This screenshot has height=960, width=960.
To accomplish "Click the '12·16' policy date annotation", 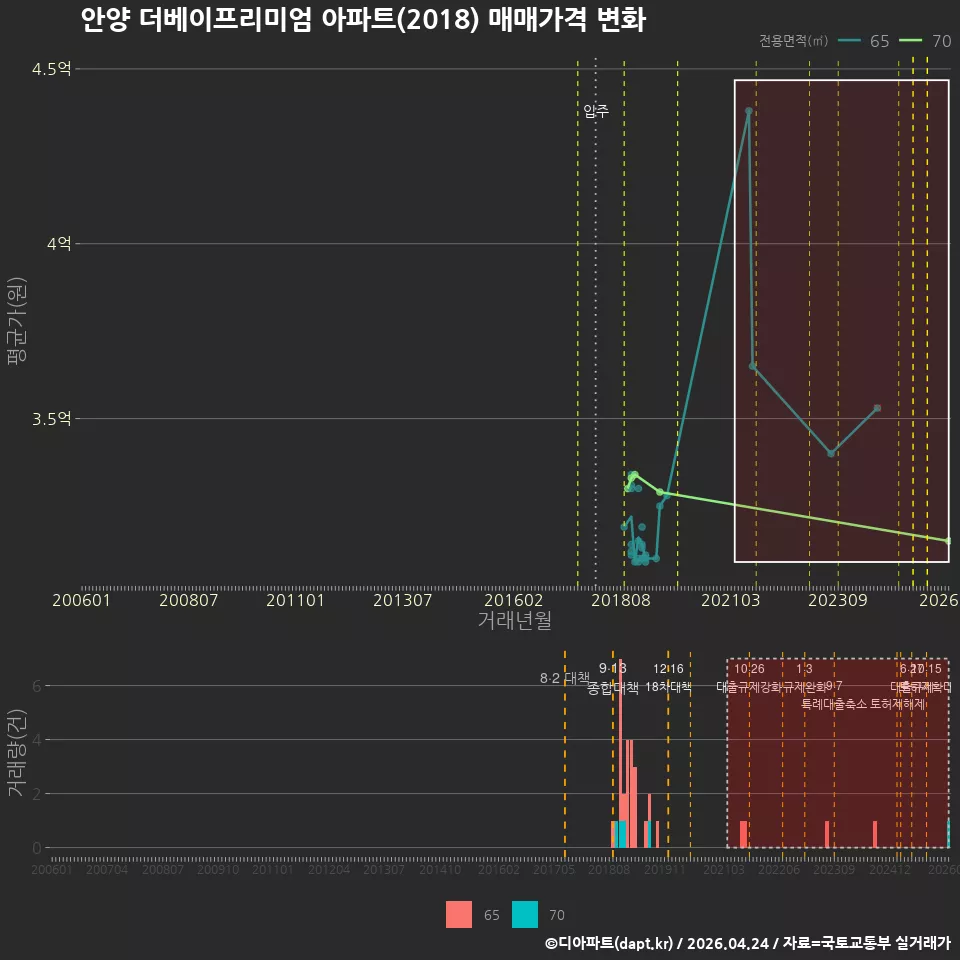I will pyautogui.click(x=669, y=669).
